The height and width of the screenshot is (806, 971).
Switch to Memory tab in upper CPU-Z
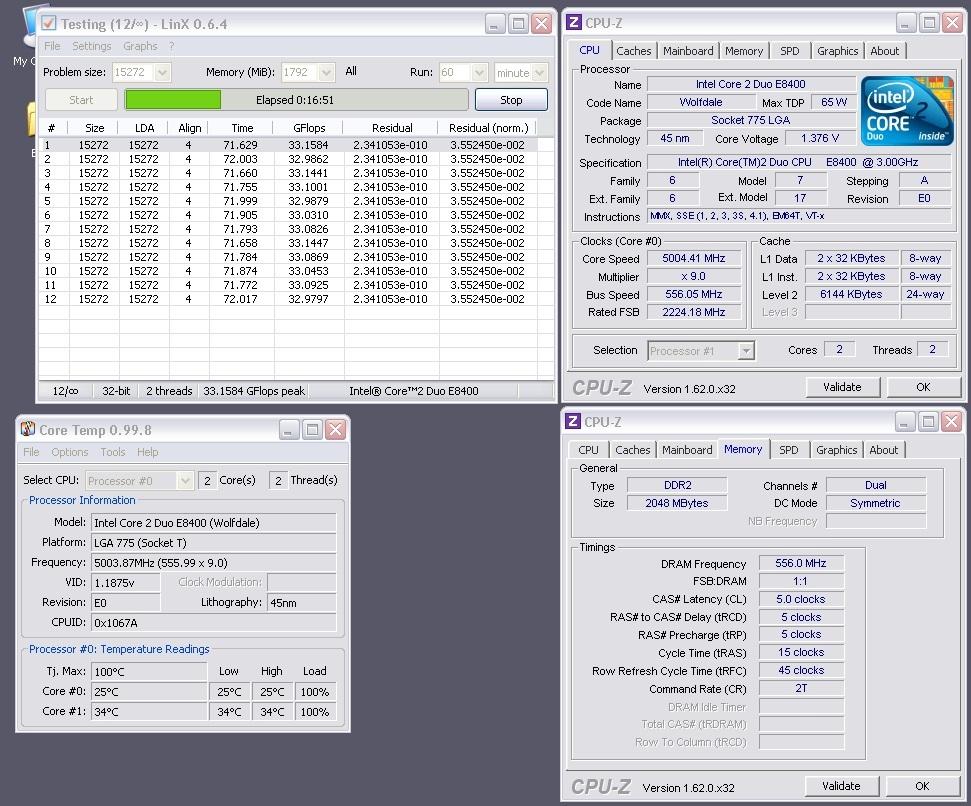(x=744, y=51)
